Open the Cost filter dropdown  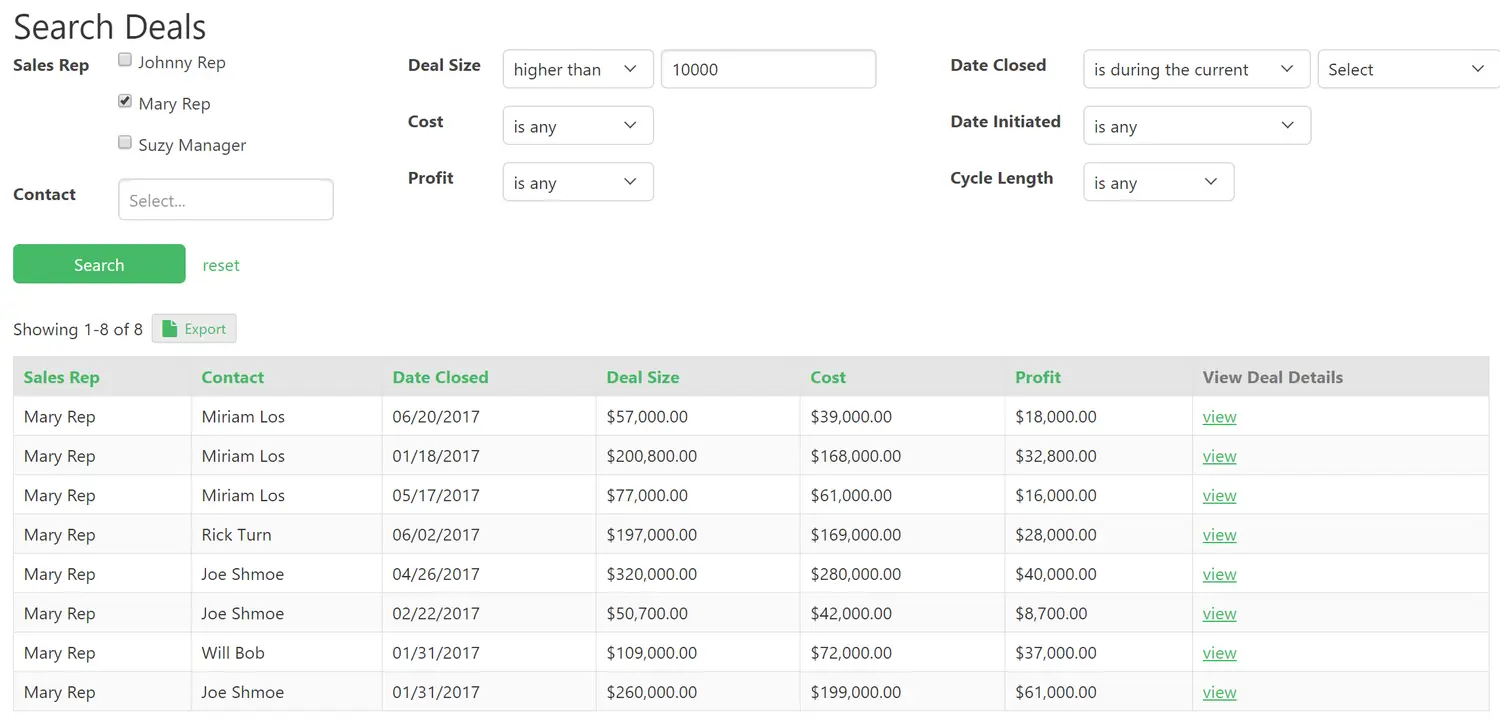point(577,125)
